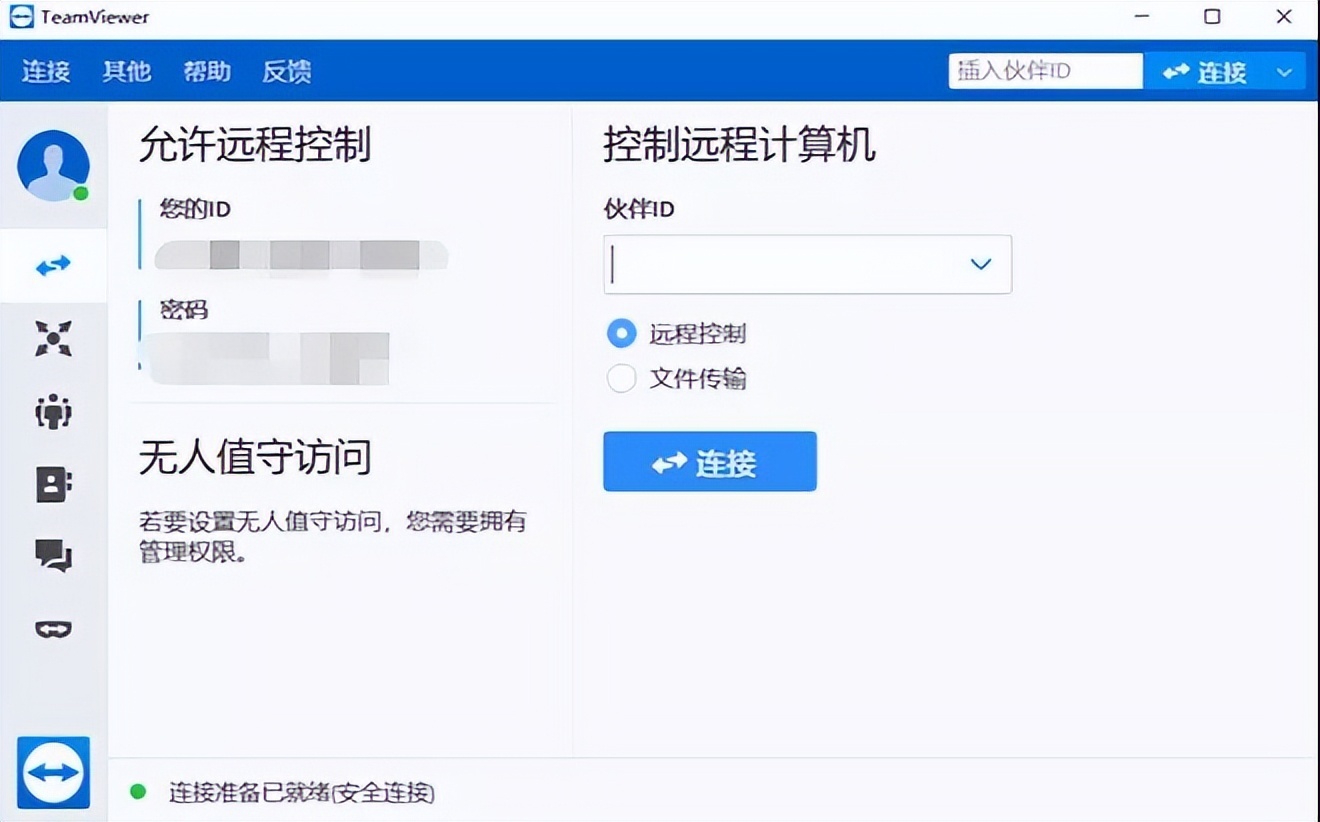
Task: Click the header bar 连接 button
Action: pos(1204,72)
